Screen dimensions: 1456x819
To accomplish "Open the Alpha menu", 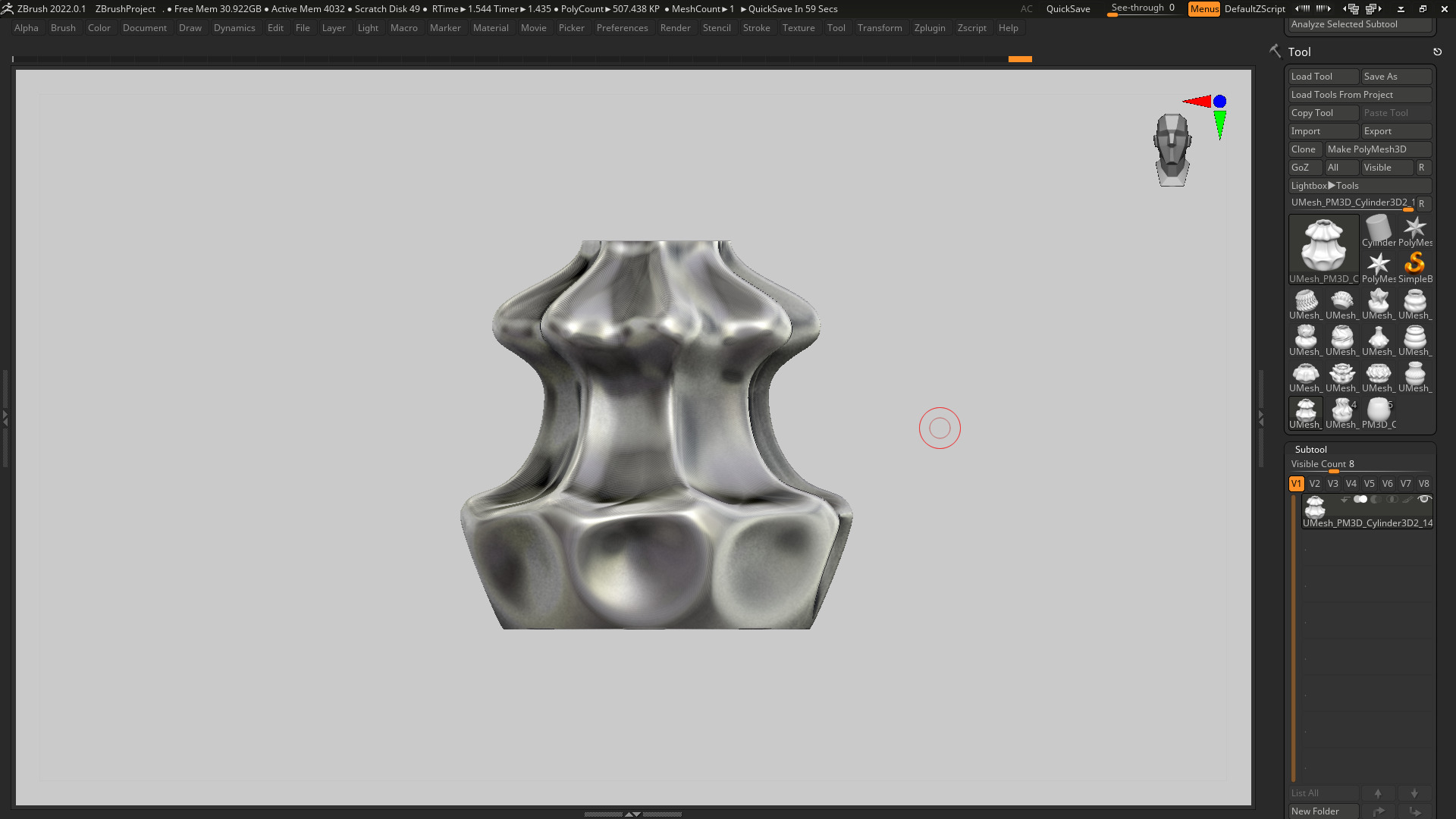I will click(27, 28).
